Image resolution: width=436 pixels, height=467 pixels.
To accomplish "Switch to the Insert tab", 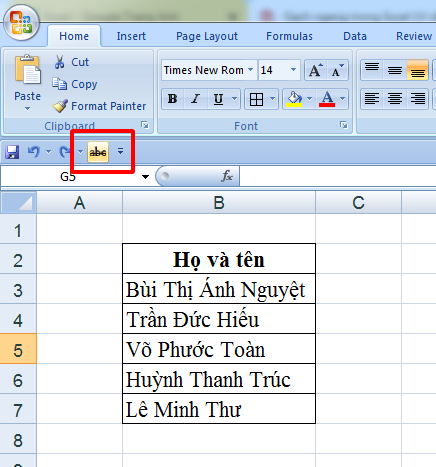I will tap(131, 36).
